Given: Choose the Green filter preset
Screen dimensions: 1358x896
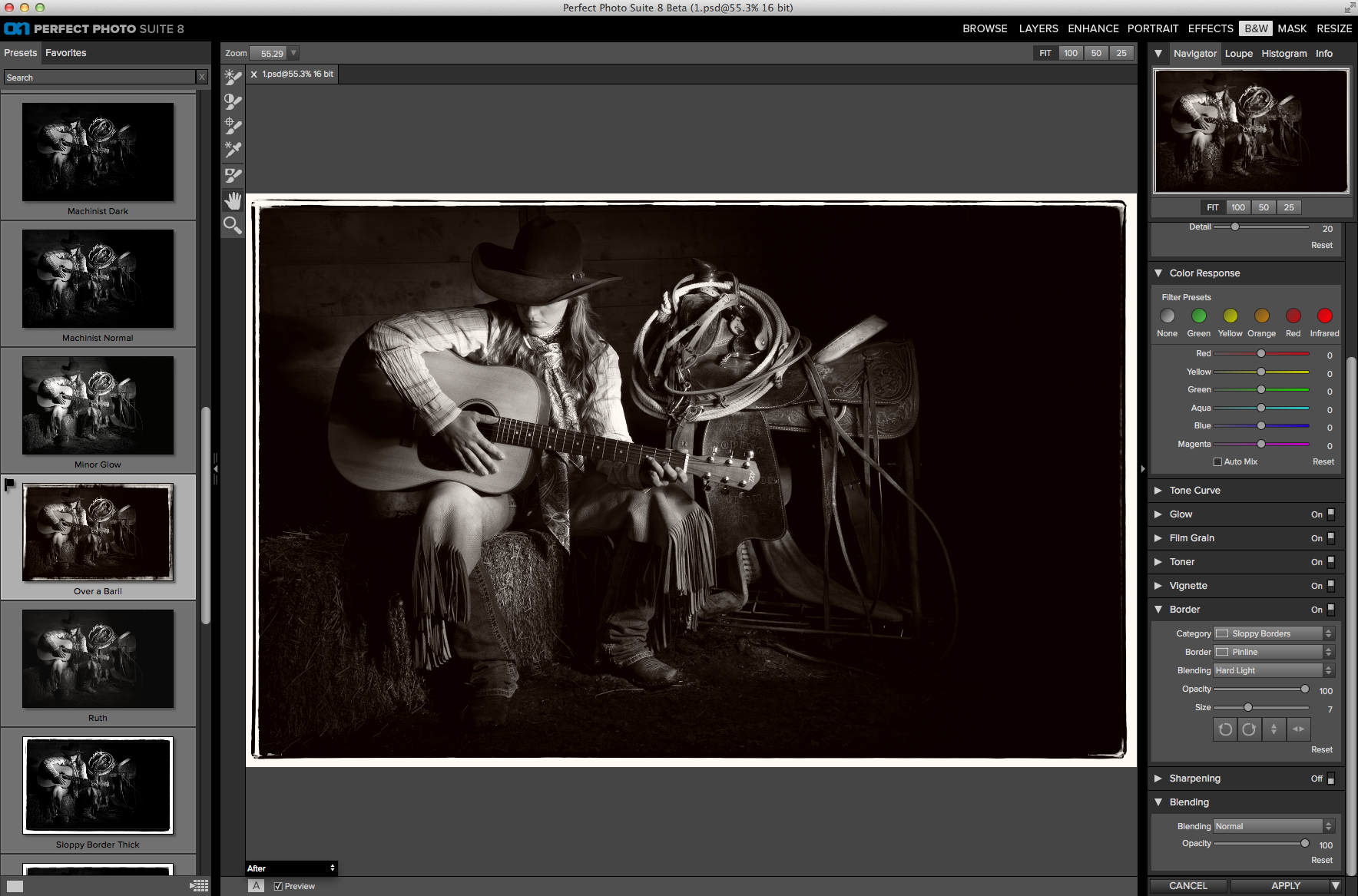Looking at the screenshot, I should (1199, 316).
